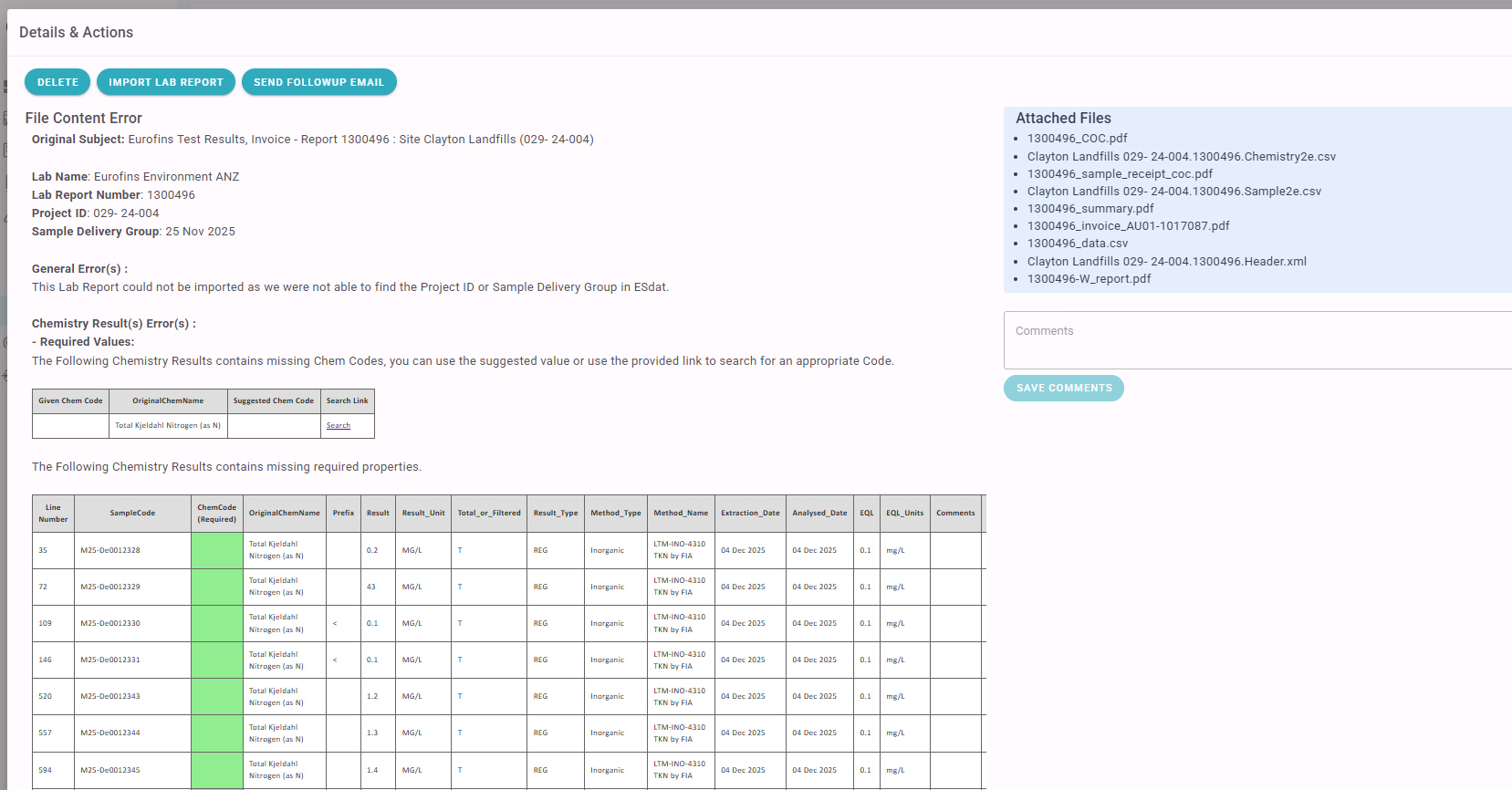Click the Extraction_Date column header
Viewport: 1512px width, 790px height.
click(x=750, y=514)
